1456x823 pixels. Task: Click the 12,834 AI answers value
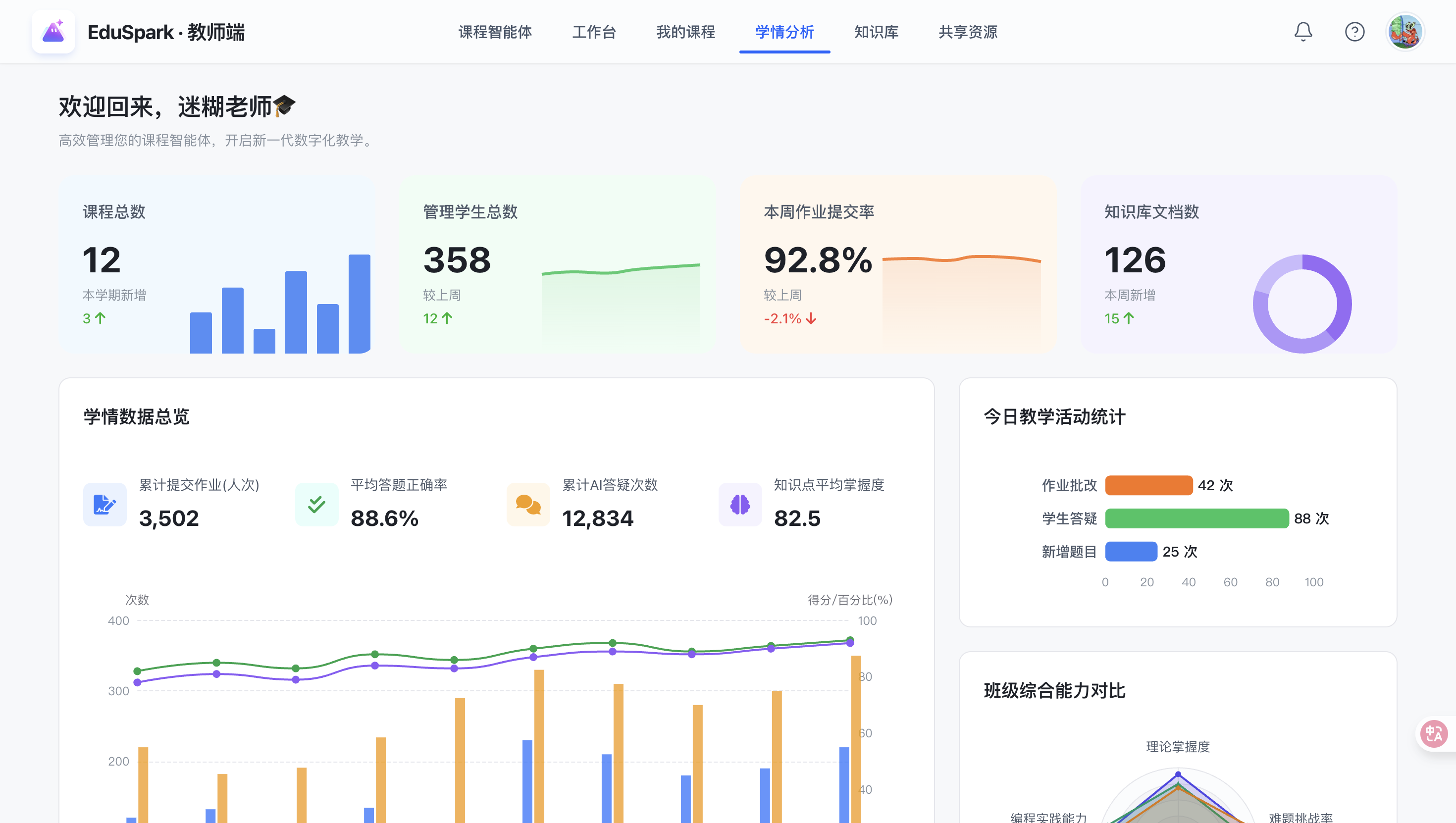tap(597, 518)
